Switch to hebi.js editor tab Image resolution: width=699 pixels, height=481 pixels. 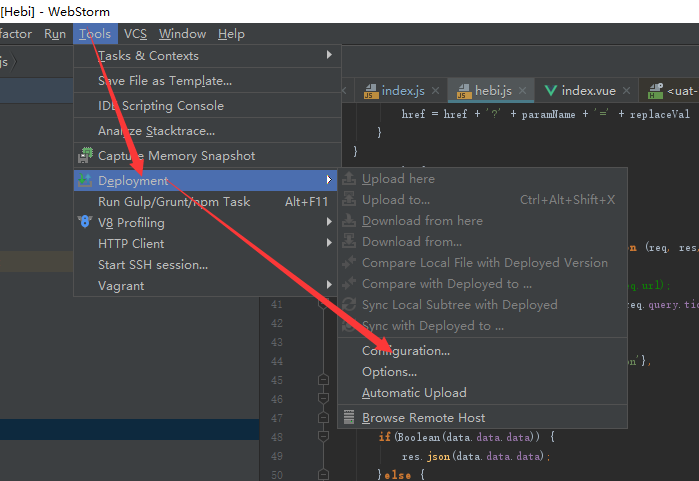click(493, 90)
